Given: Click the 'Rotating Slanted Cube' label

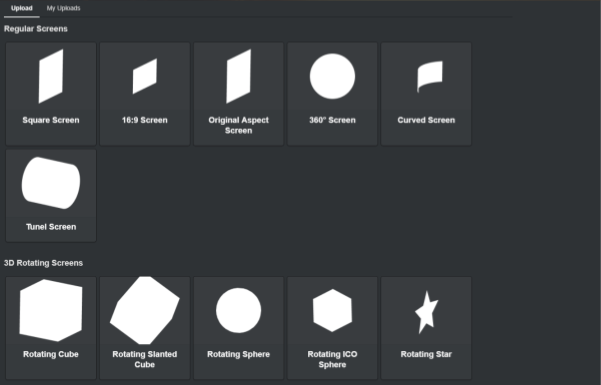Looking at the screenshot, I should tap(145, 359).
